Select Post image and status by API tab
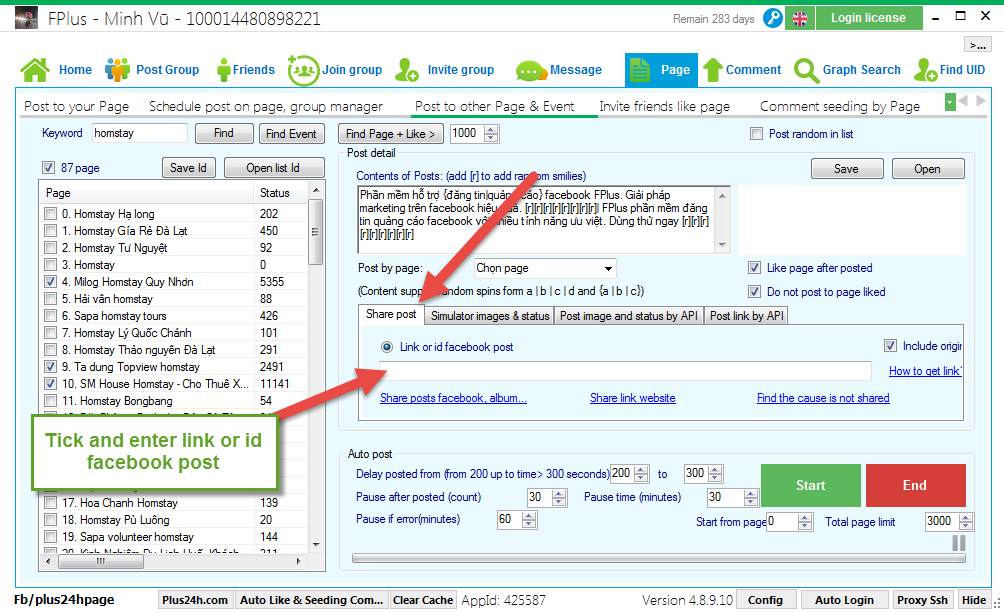The height and width of the screenshot is (612, 1004). tap(629, 316)
